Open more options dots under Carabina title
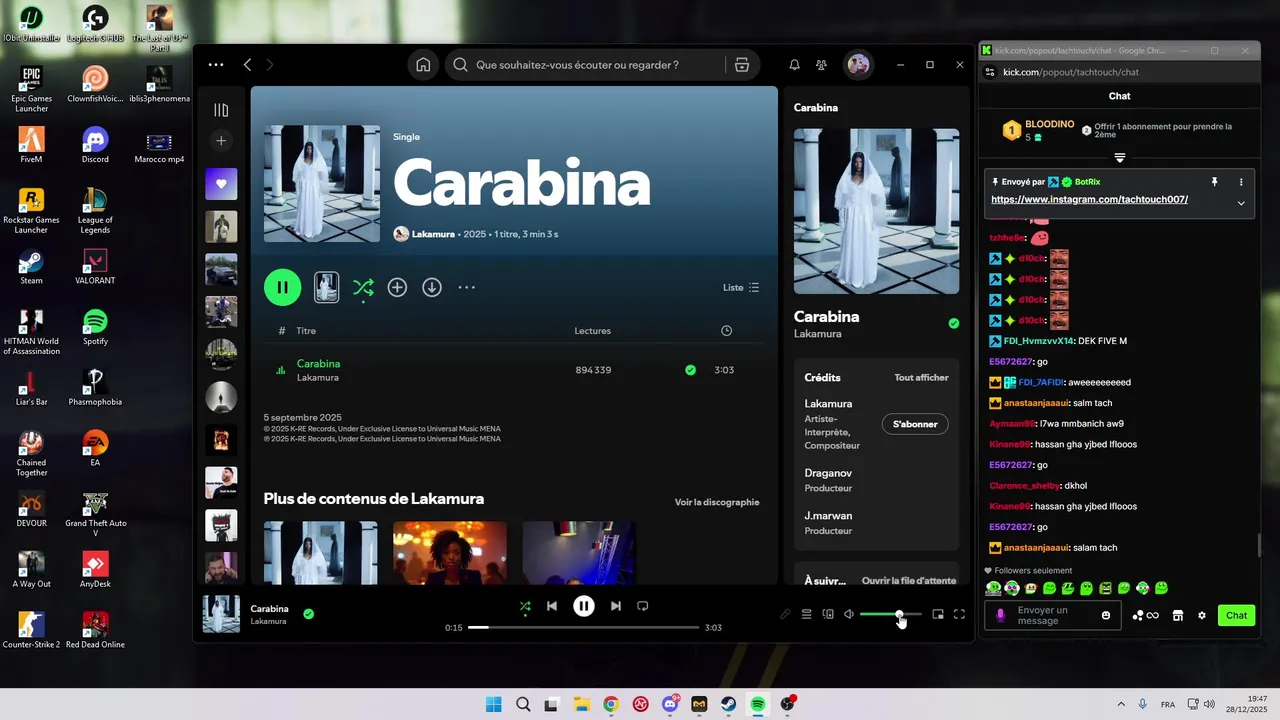The image size is (1280, 720). pos(466,287)
